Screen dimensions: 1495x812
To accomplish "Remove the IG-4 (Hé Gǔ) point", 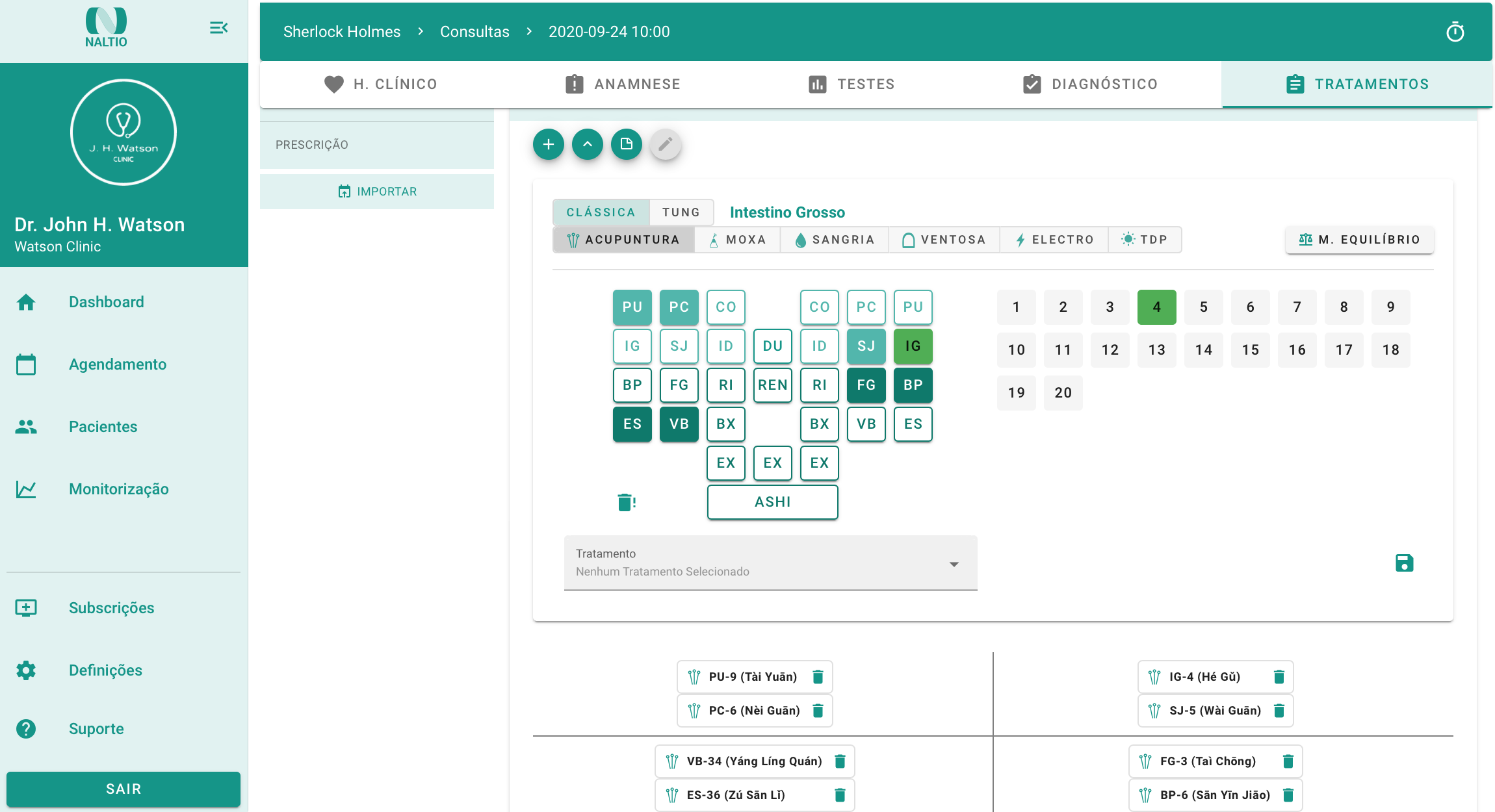I will click(x=1279, y=677).
